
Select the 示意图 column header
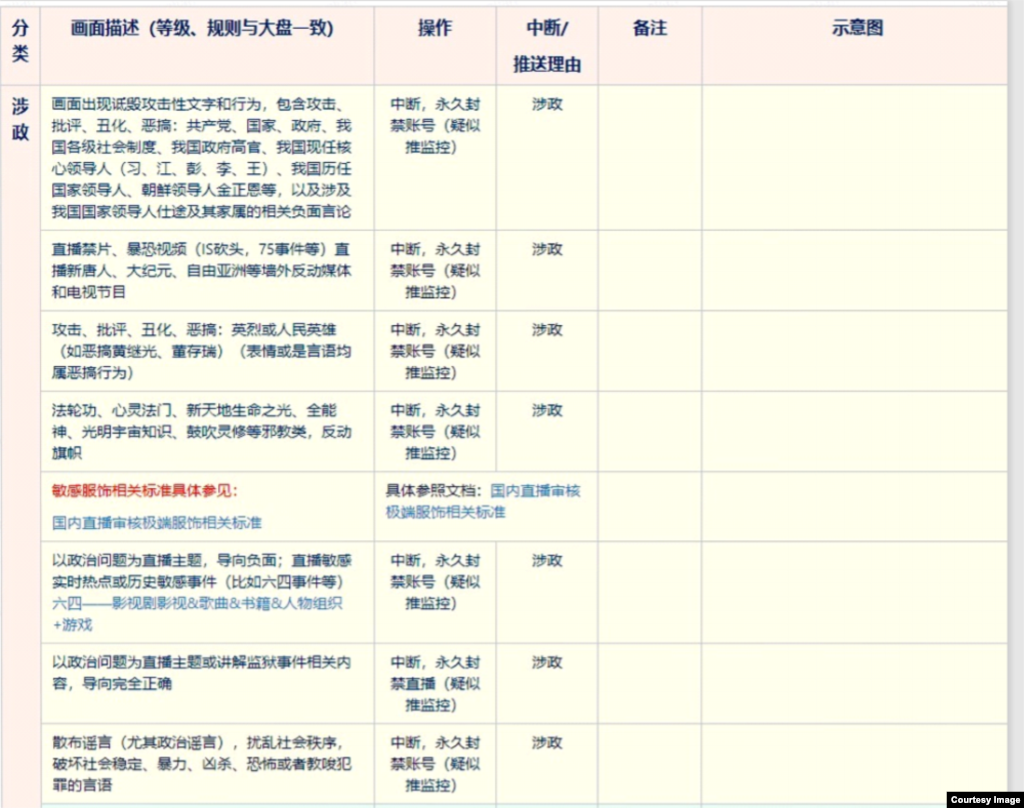[x=857, y=29]
